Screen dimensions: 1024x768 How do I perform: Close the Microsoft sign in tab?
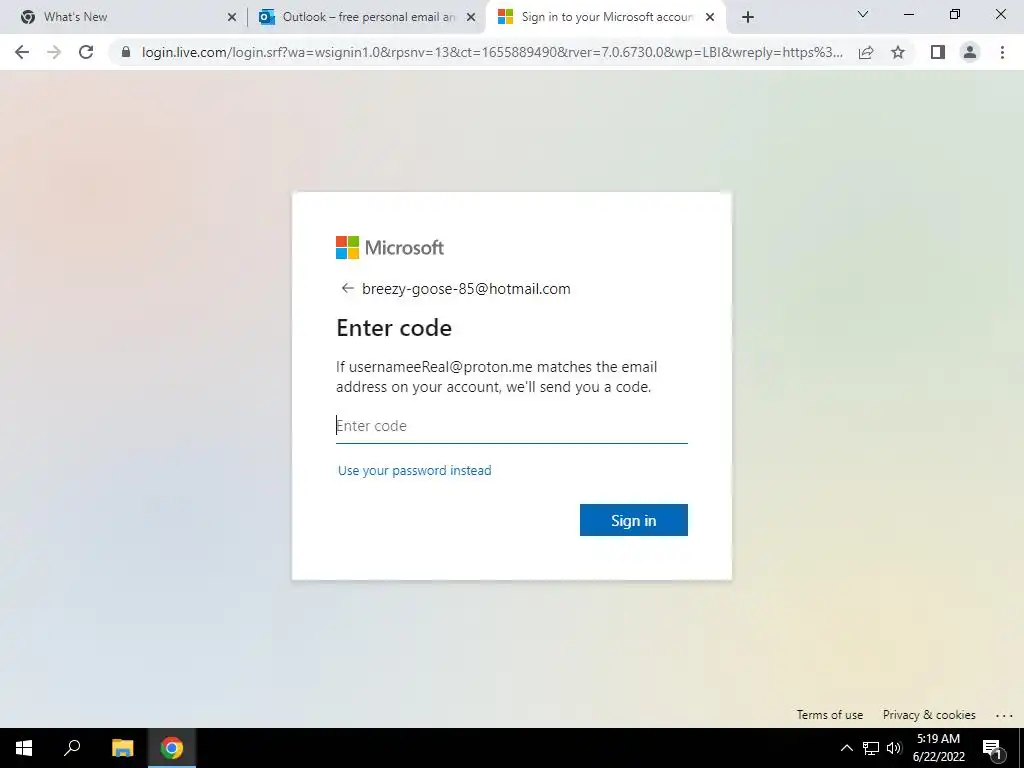710,17
